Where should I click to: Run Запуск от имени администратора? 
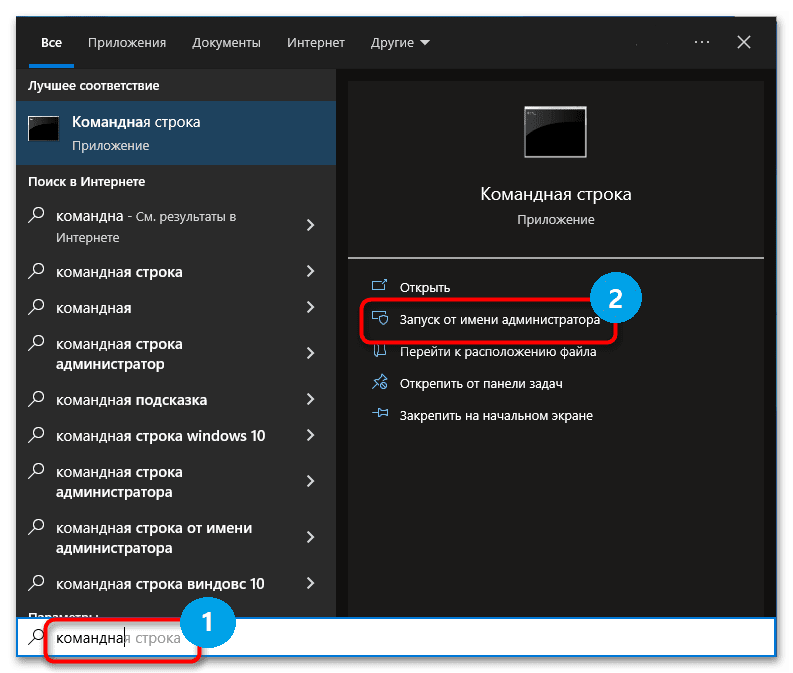[499, 320]
